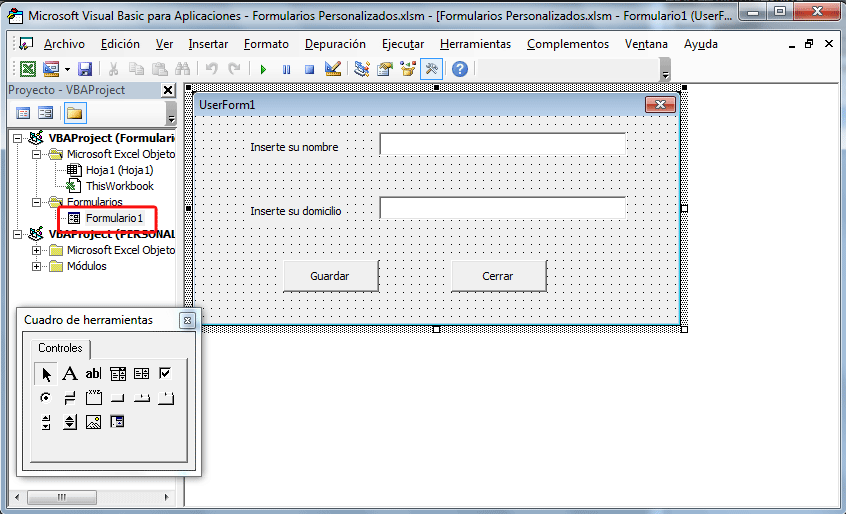Screen dimensions: 846x514
Task: Click the Break pause icon
Action: (x=286, y=70)
